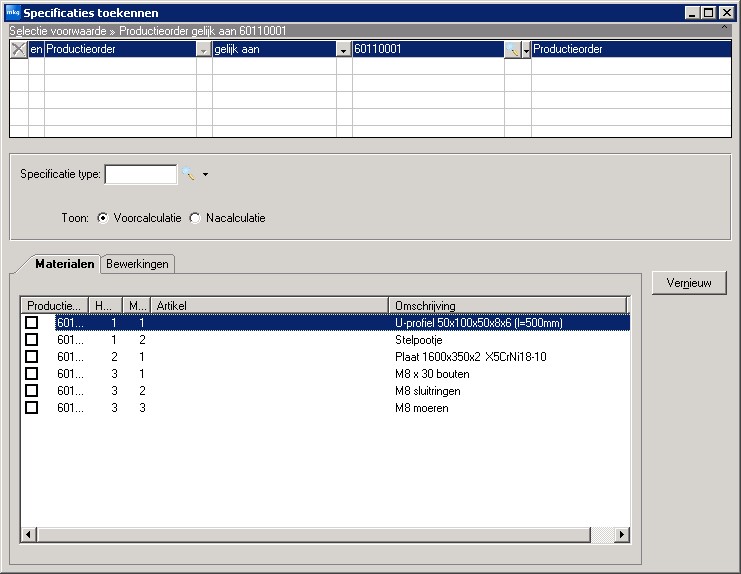Sort by the Omschrijving column header
Viewport: 741px width, 574px height.
(x=508, y=306)
